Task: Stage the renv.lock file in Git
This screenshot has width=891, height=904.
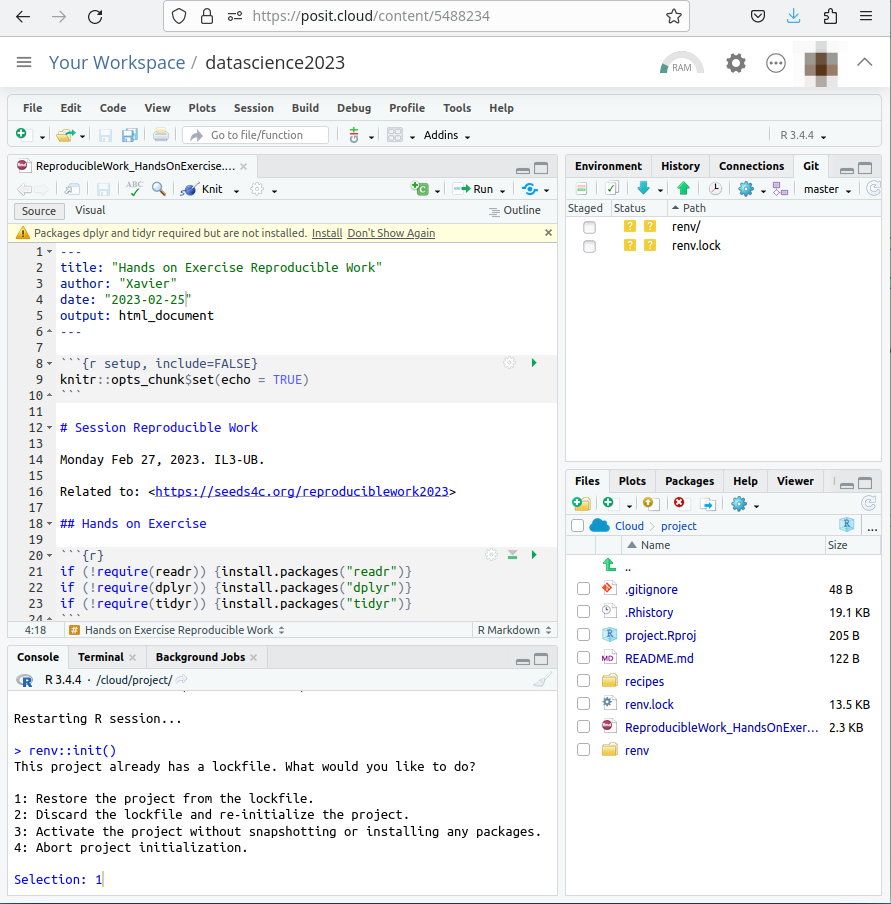Action: click(589, 246)
